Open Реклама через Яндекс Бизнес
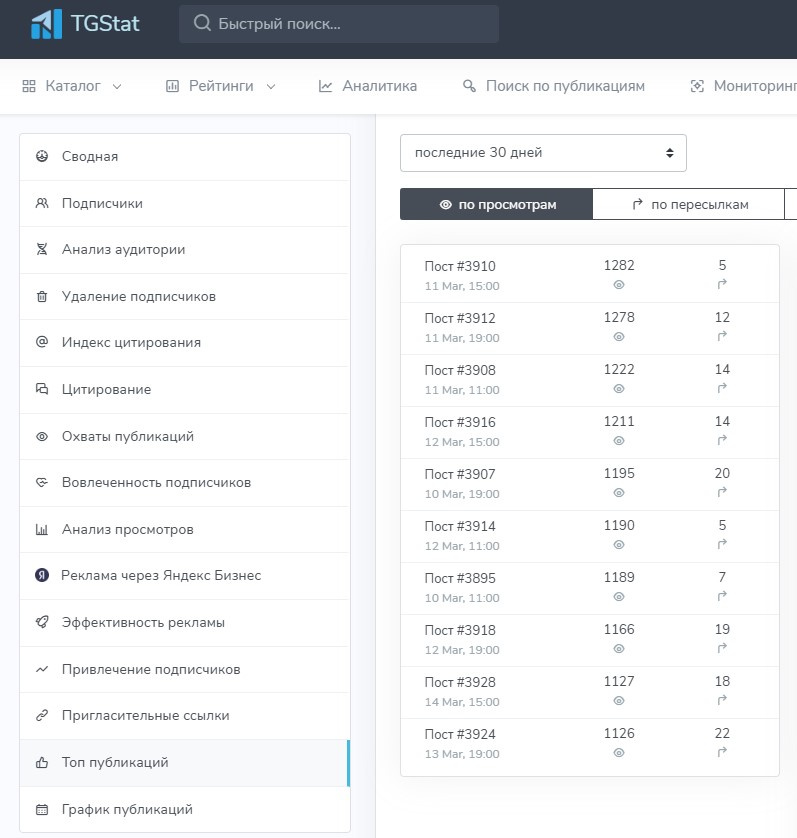 pos(185,576)
